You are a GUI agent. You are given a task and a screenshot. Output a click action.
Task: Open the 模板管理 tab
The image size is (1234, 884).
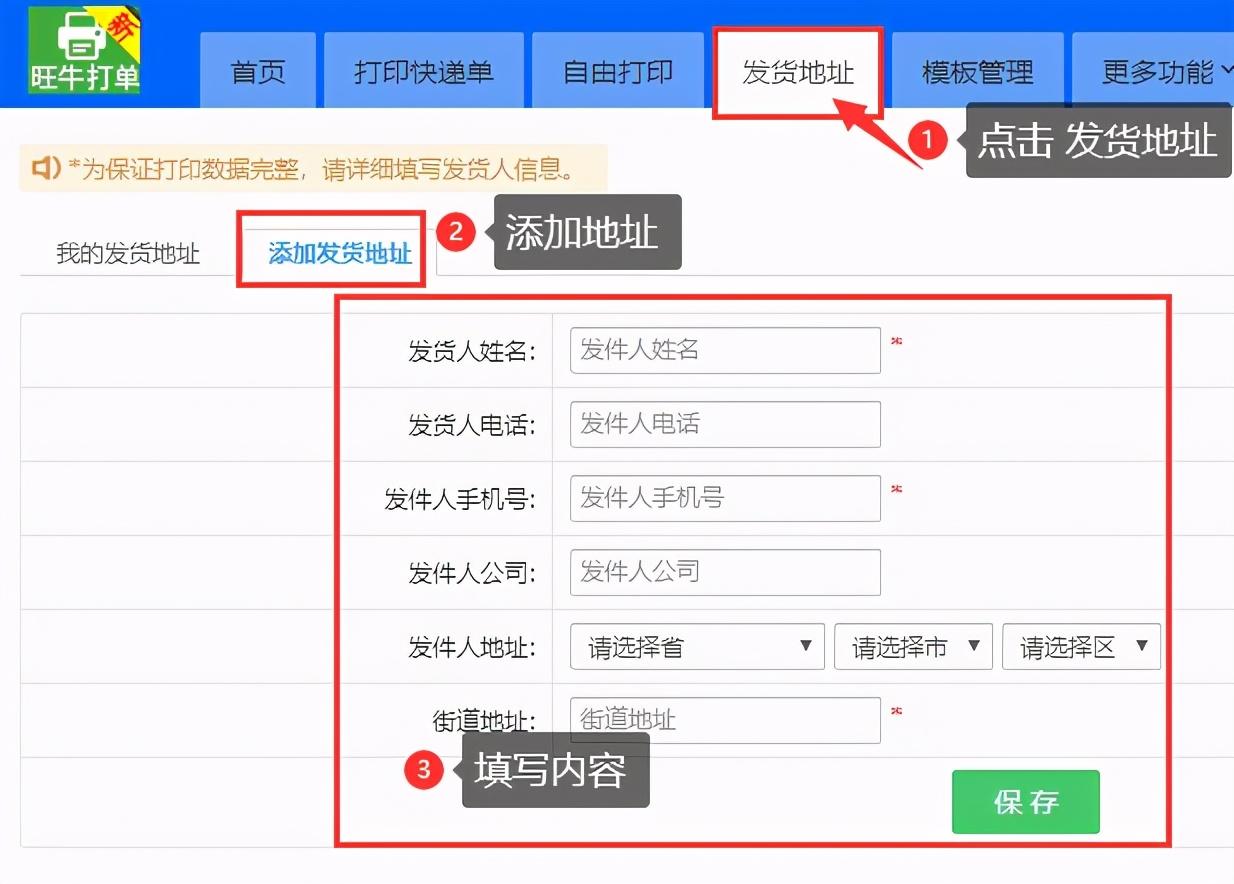(x=977, y=70)
